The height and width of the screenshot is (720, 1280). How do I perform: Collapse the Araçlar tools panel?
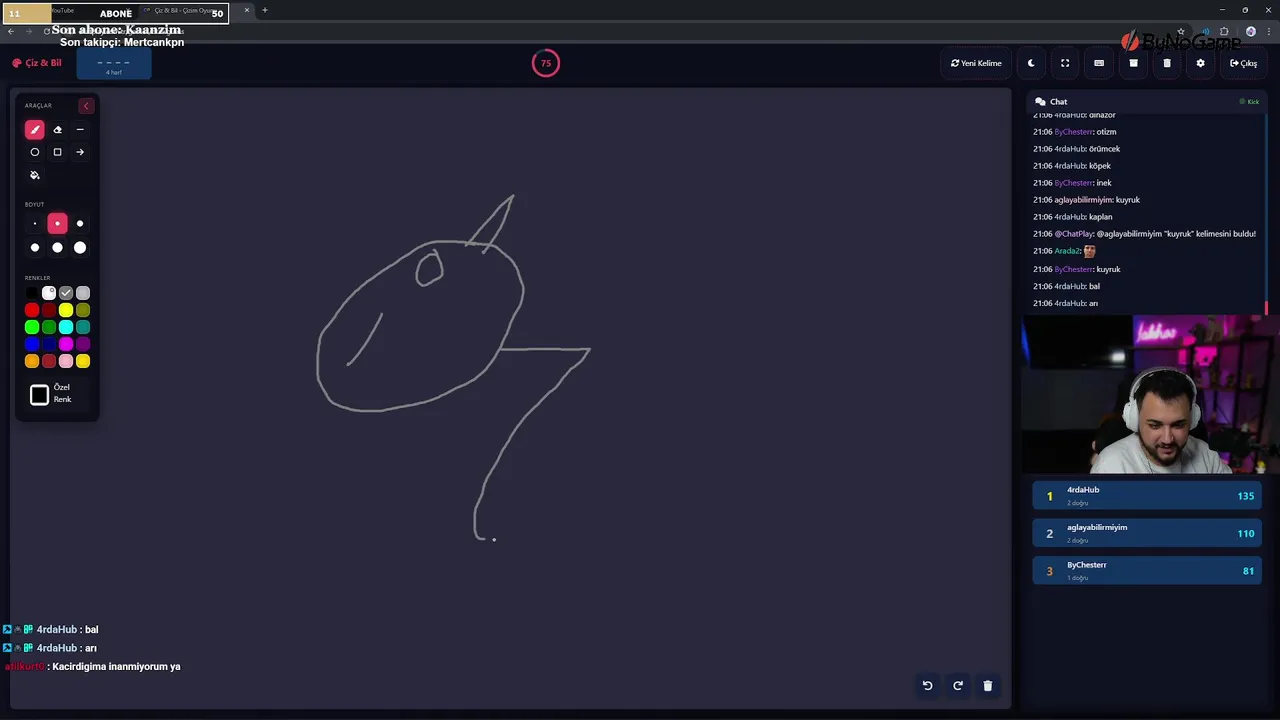[86, 106]
